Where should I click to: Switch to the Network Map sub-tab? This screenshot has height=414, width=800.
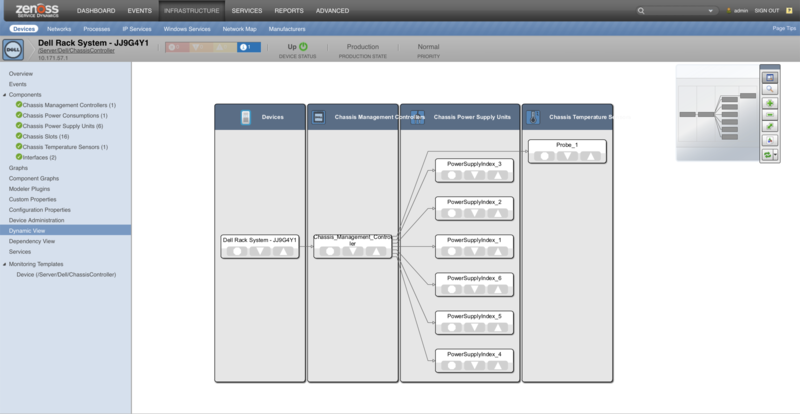239,29
